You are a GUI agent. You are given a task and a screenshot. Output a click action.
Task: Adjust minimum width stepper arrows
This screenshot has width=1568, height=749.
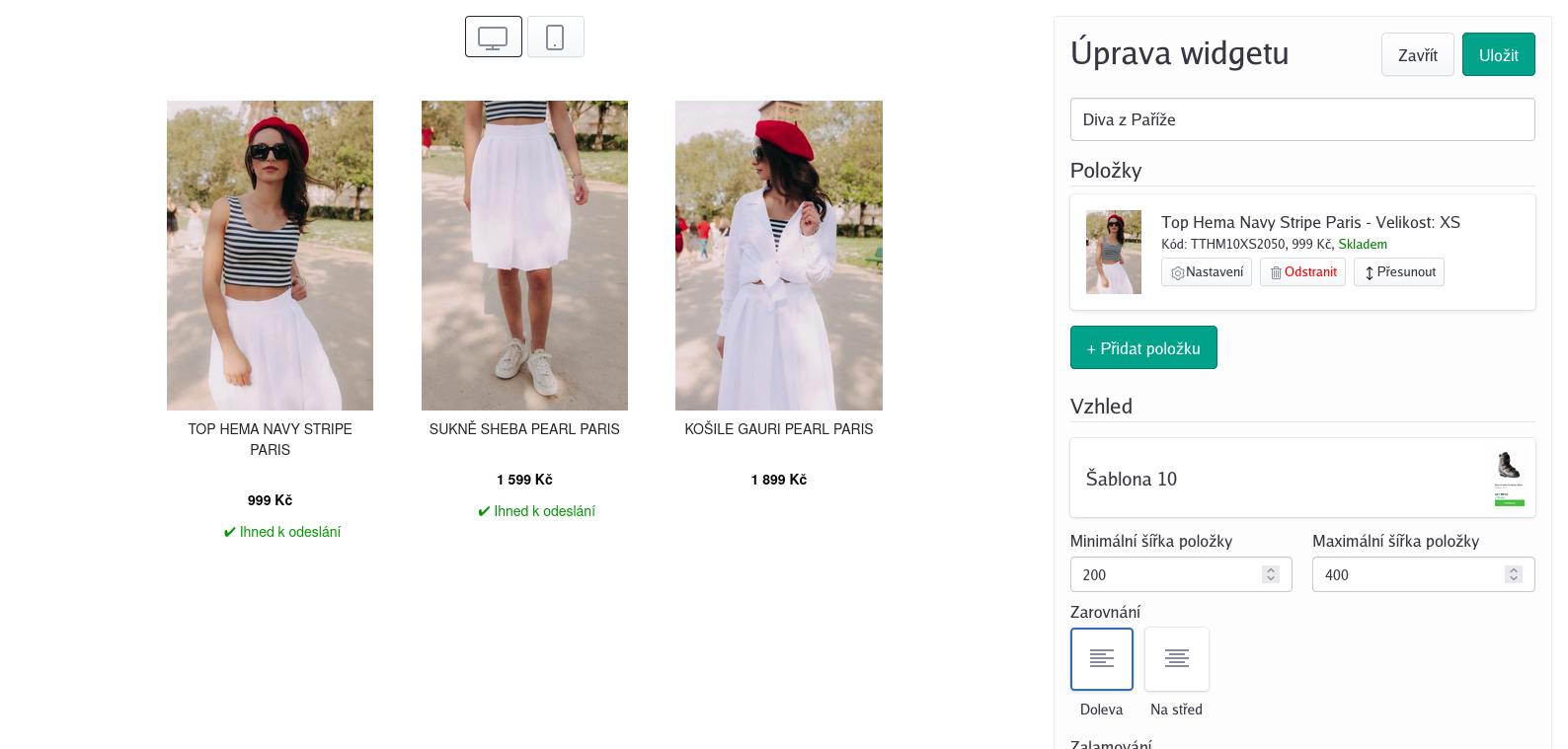[x=1271, y=574]
